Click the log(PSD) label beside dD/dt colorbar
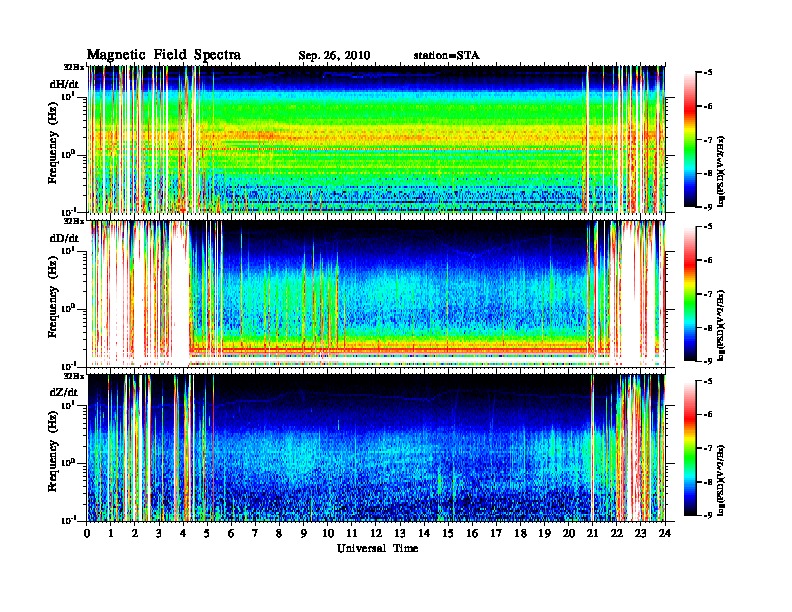This screenshot has height=612, width=792. pyautogui.click(x=721, y=326)
